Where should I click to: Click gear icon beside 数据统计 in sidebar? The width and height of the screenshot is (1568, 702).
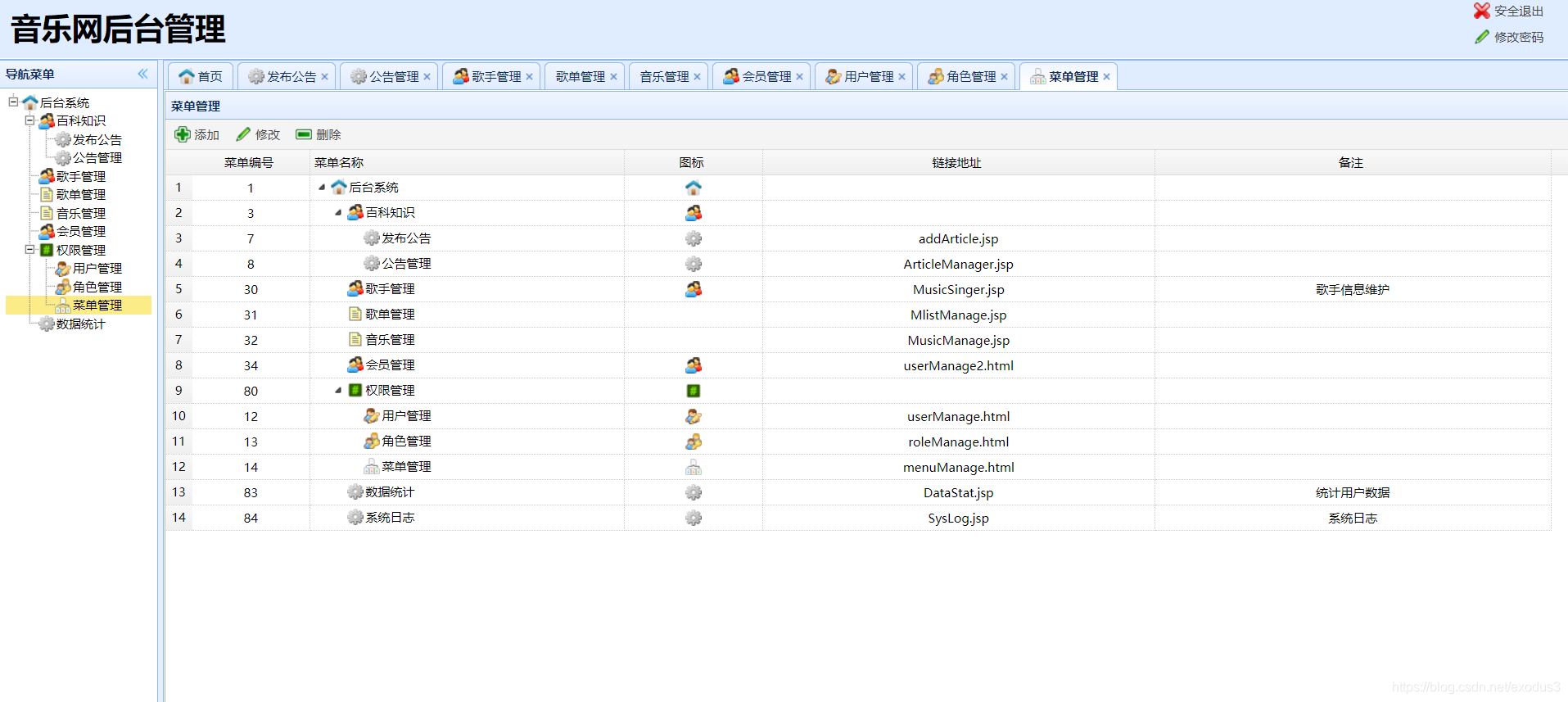pyautogui.click(x=47, y=324)
